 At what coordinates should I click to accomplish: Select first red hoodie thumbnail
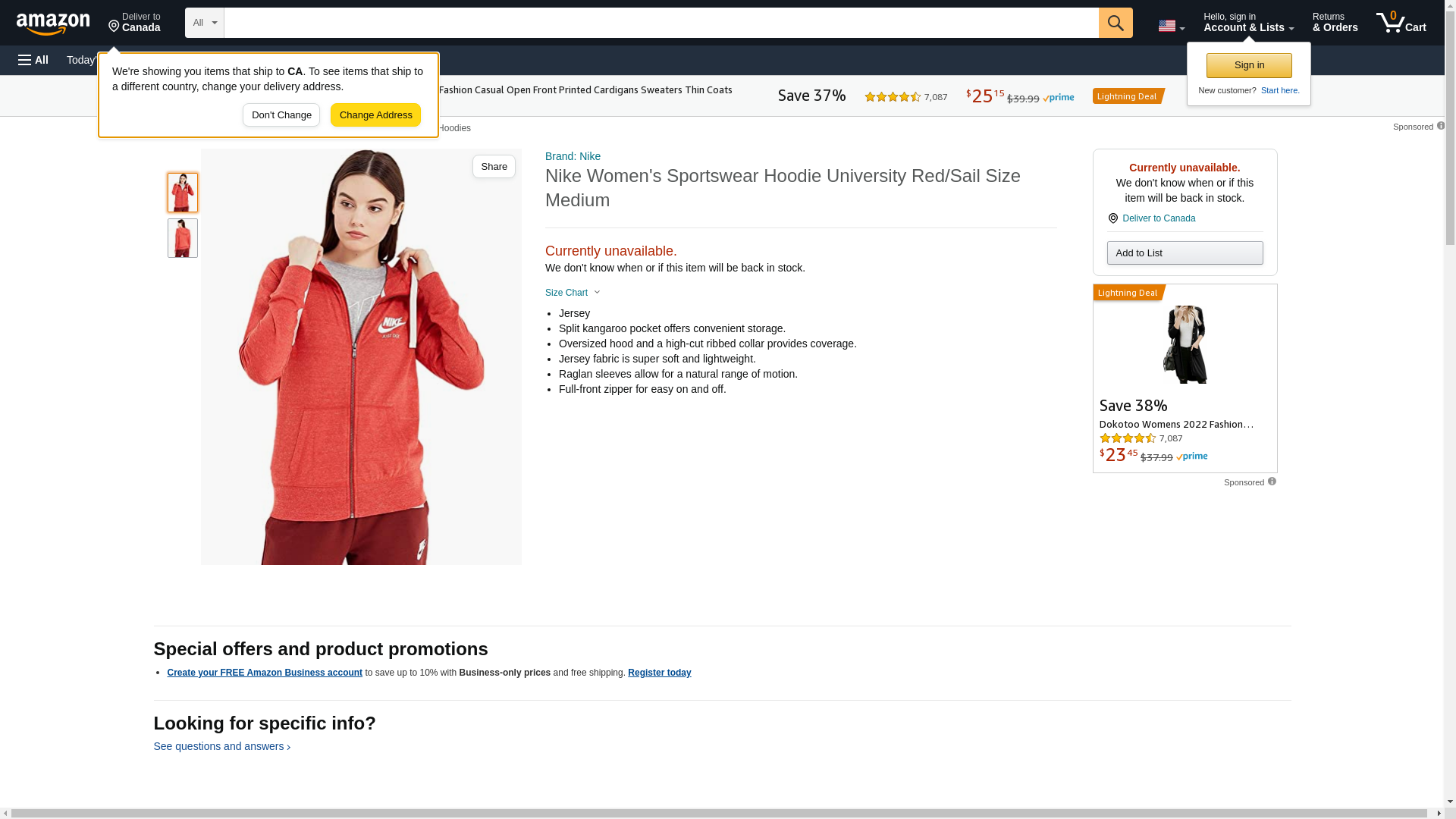(182, 193)
